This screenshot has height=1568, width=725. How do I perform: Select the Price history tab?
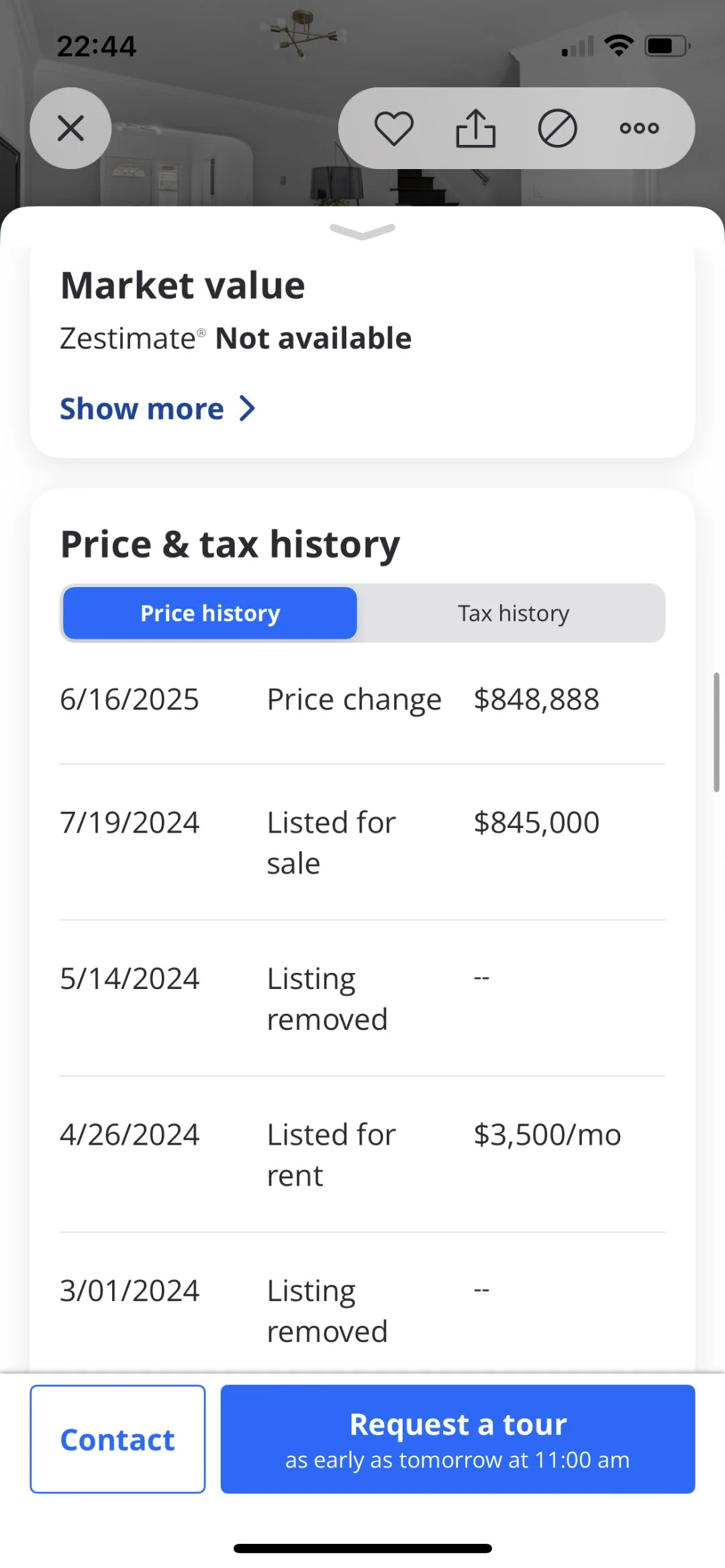(x=210, y=613)
